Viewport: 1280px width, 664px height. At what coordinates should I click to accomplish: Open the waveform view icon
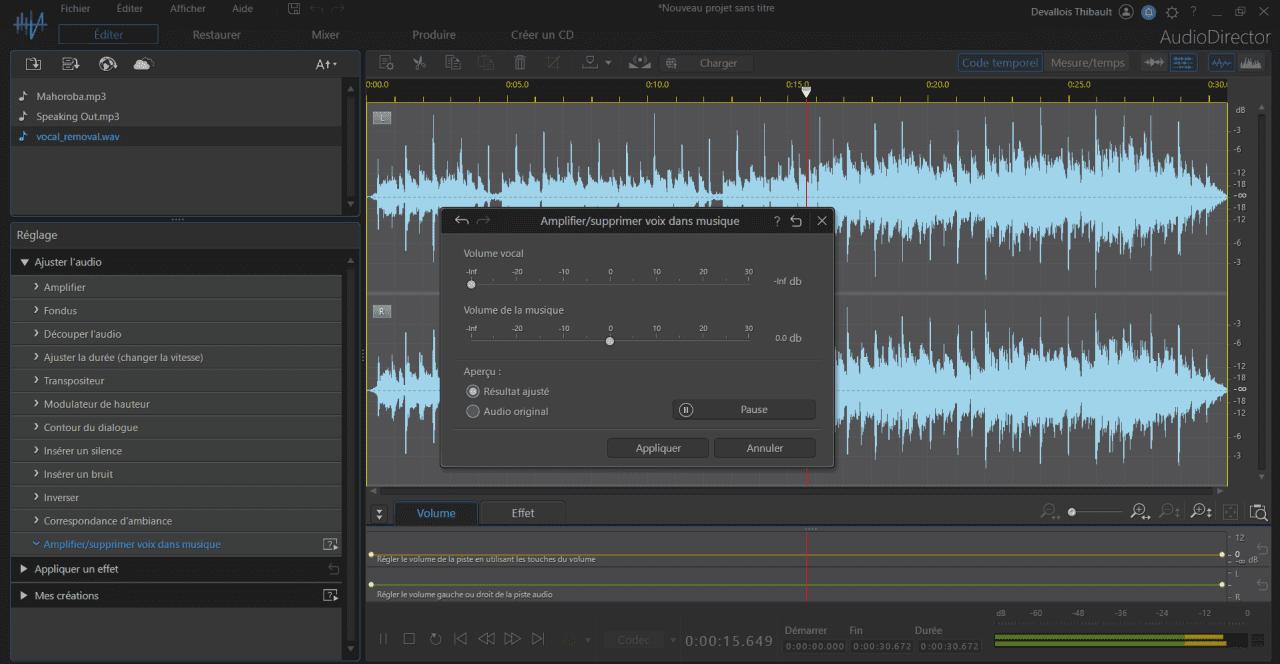click(1221, 62)
